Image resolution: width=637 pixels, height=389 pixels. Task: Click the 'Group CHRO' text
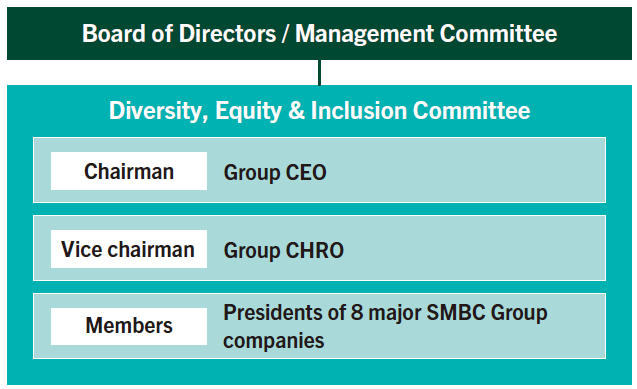coord(284,250)
